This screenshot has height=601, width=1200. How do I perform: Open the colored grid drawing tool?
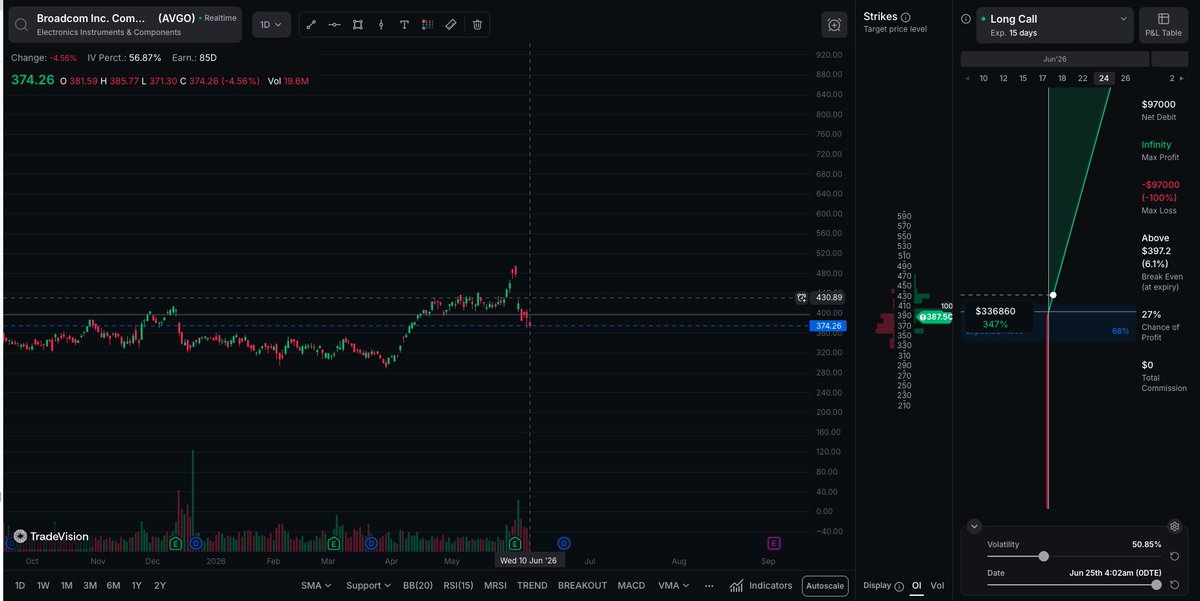[427, 24]
